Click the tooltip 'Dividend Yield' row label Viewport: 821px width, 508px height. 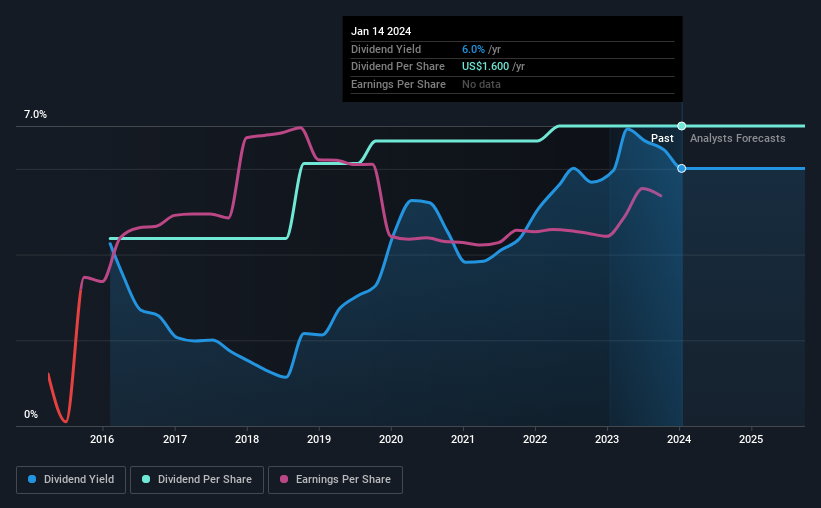[386, 49]
